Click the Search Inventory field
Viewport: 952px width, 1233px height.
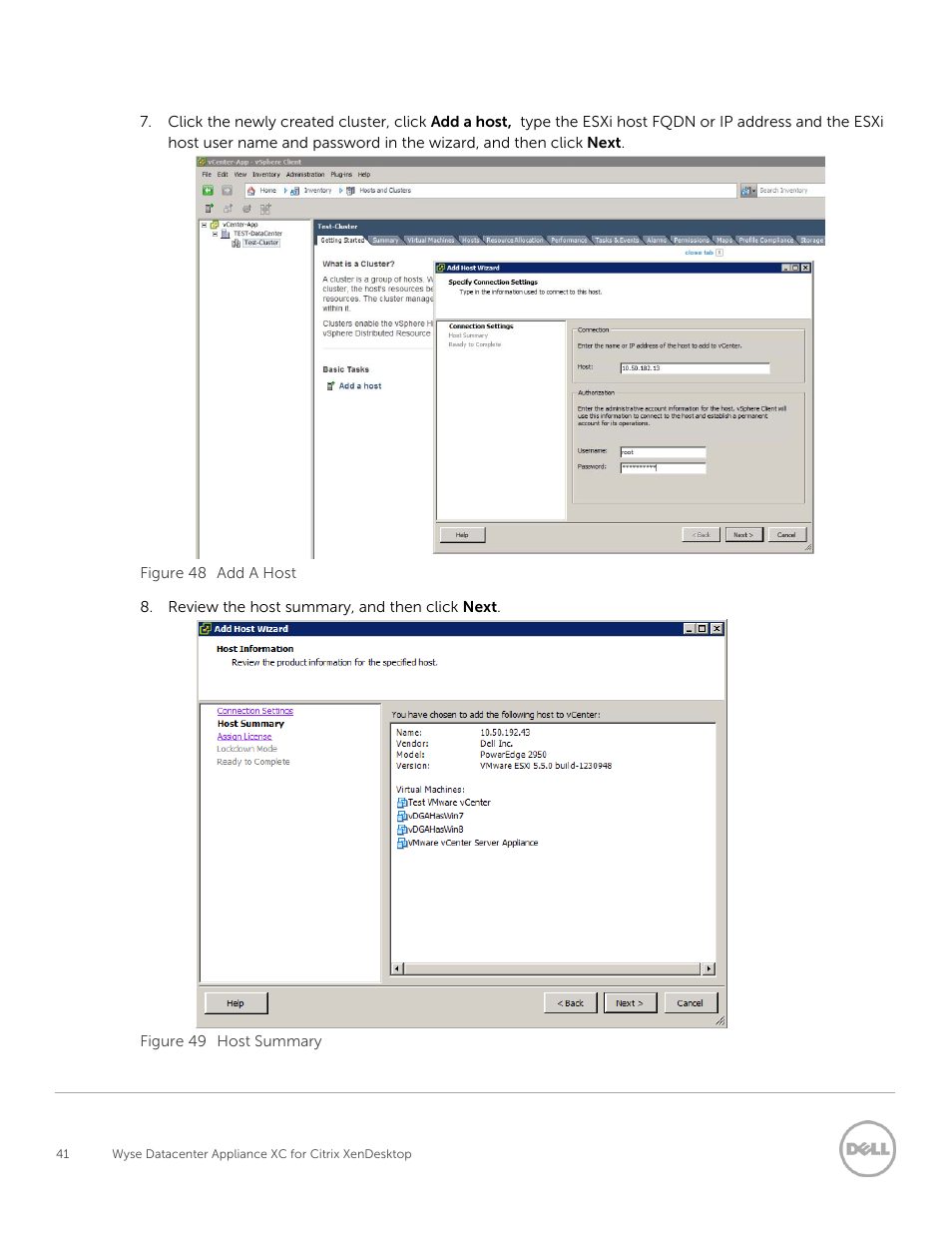point(791,191)
